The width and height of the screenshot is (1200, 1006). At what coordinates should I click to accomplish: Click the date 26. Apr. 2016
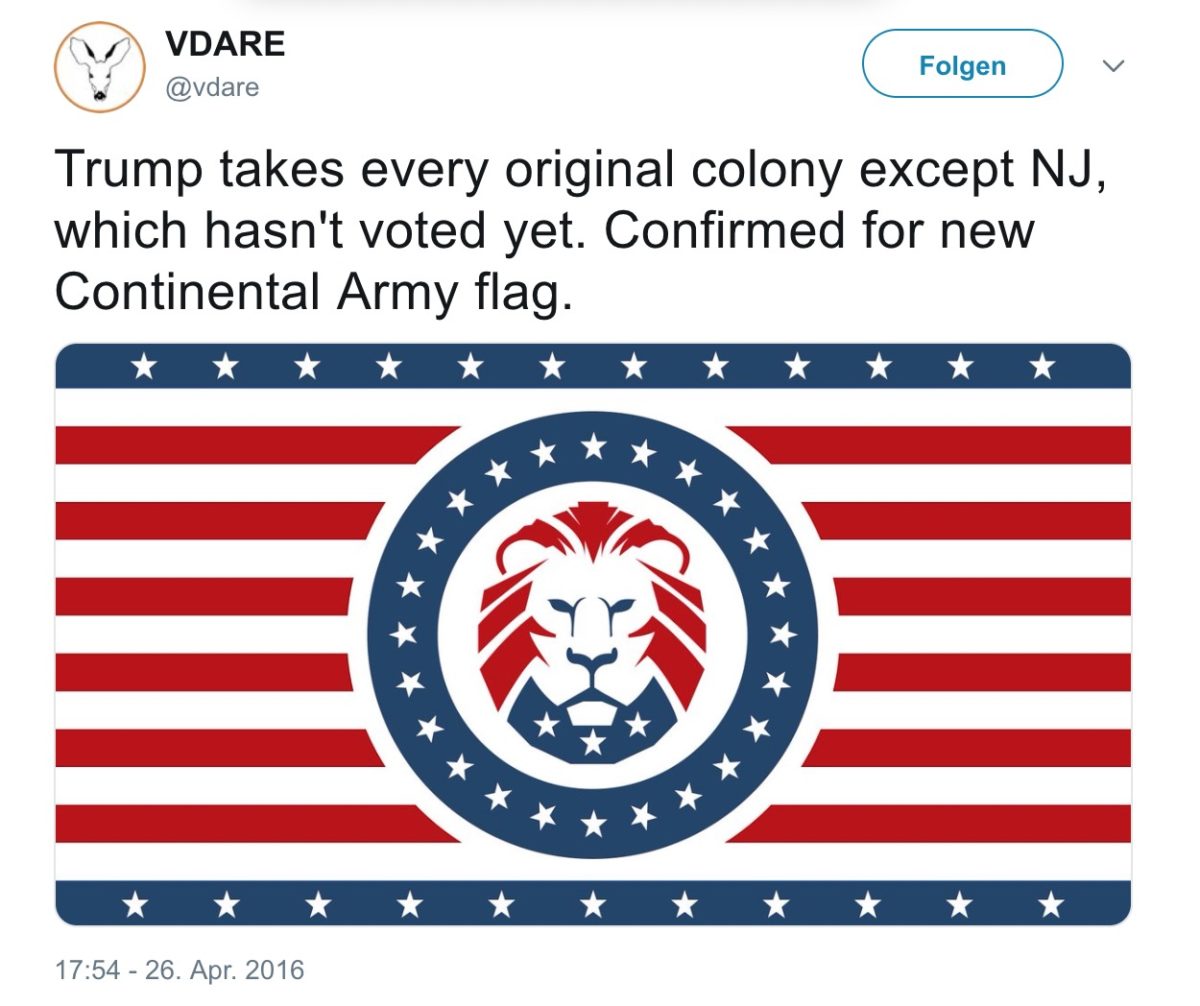222,970
